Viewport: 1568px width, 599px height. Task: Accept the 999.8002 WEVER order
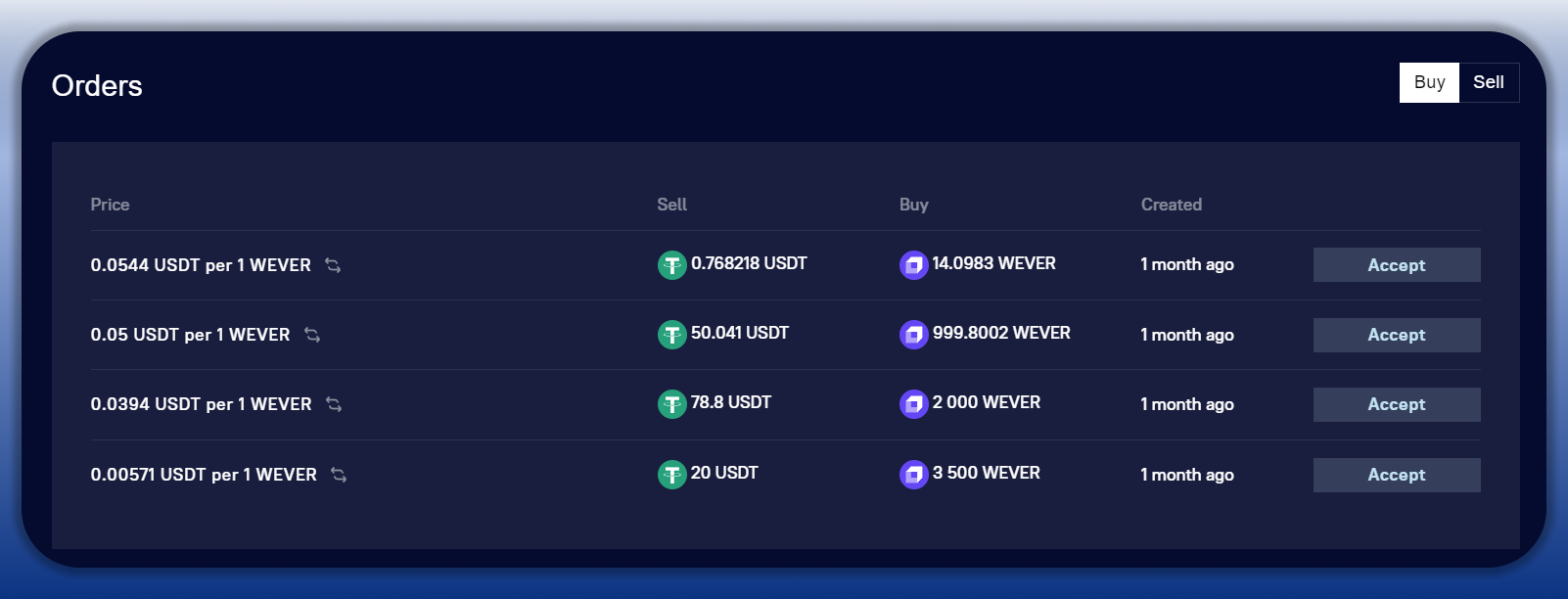1396,335
